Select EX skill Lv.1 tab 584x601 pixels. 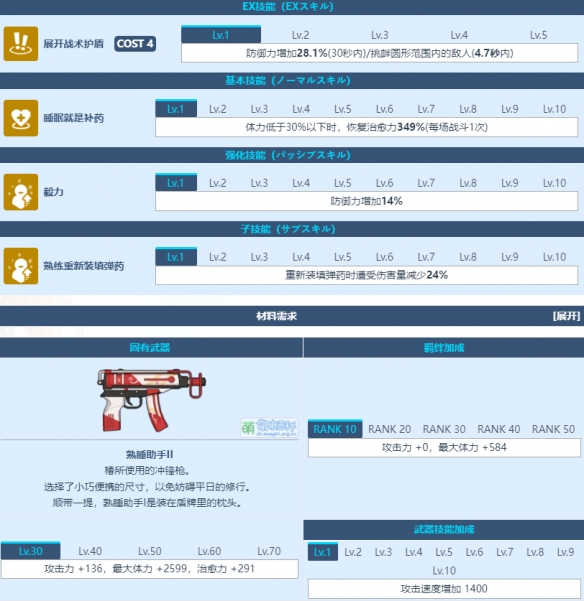pyautogui.click(x=221, y=35)
